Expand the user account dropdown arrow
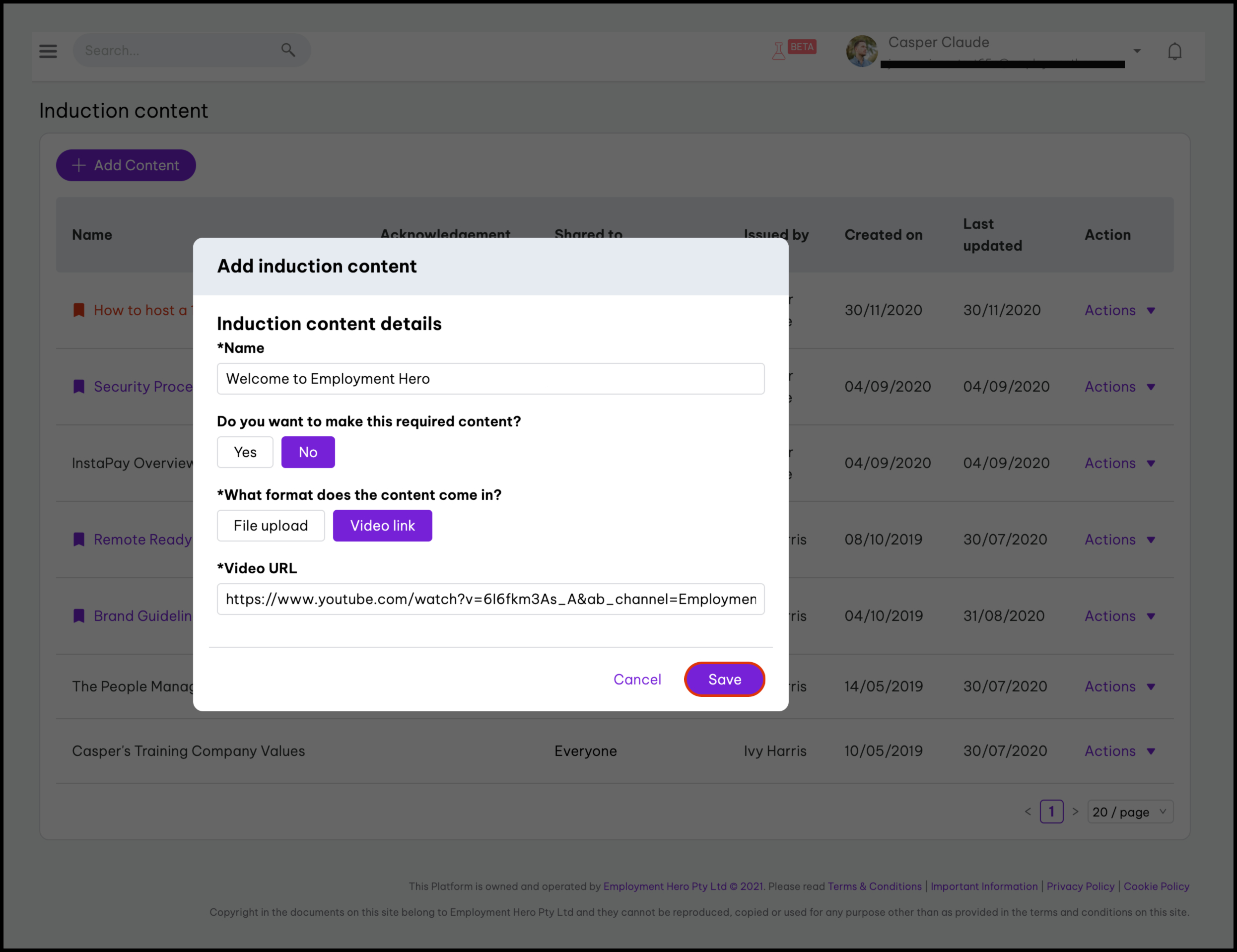Viewport: 1237px width, 952px height. point(1137,52)
